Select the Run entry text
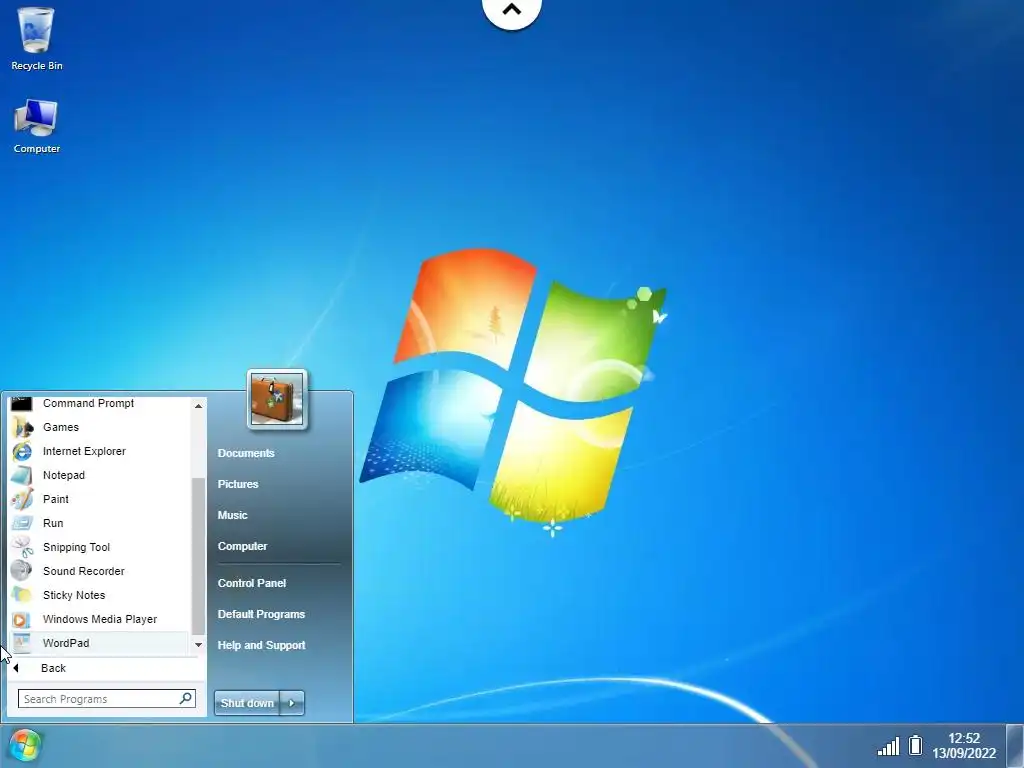 53,523
